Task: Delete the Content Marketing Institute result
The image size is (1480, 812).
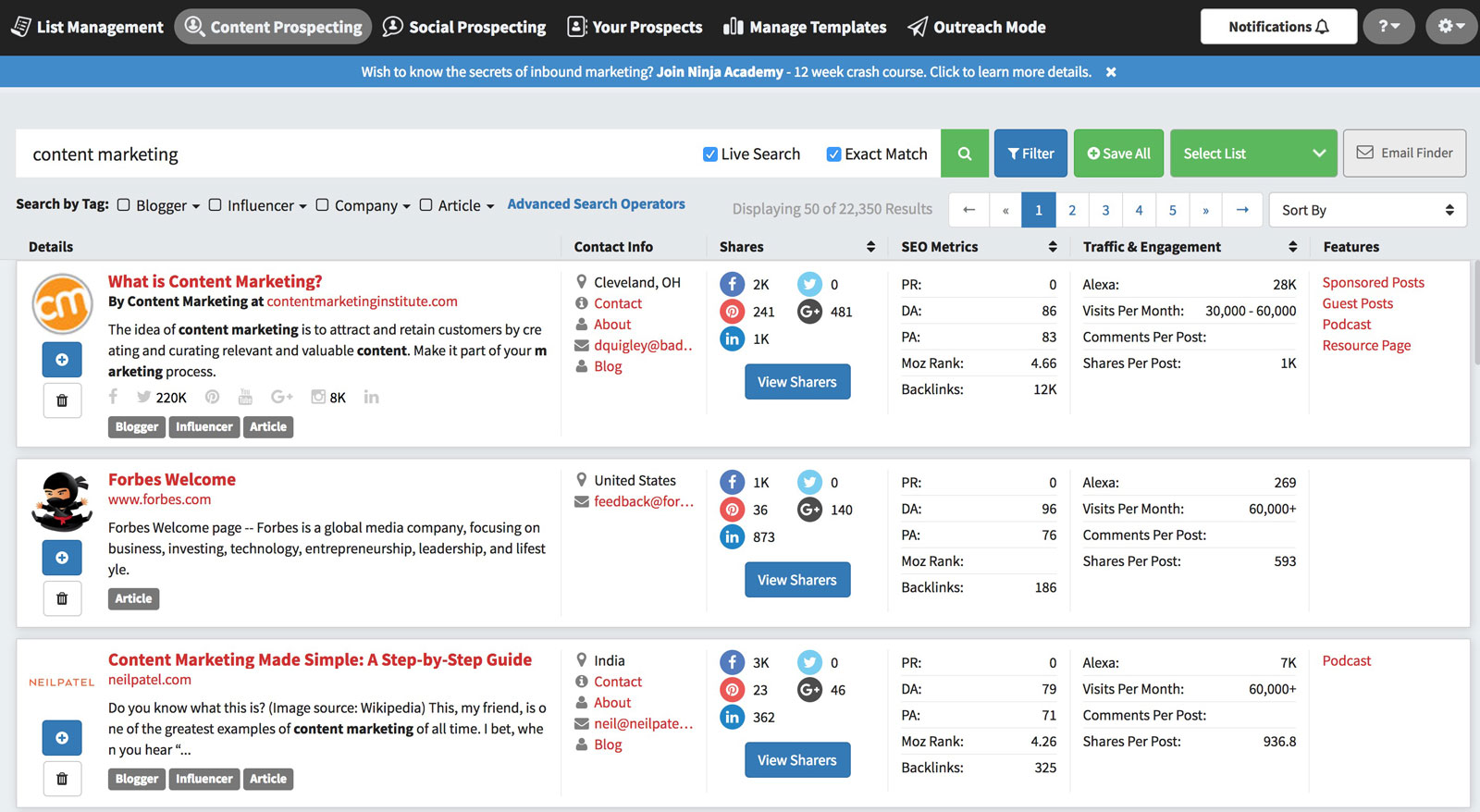Action: pyautogui.click(x=62, y=400)
